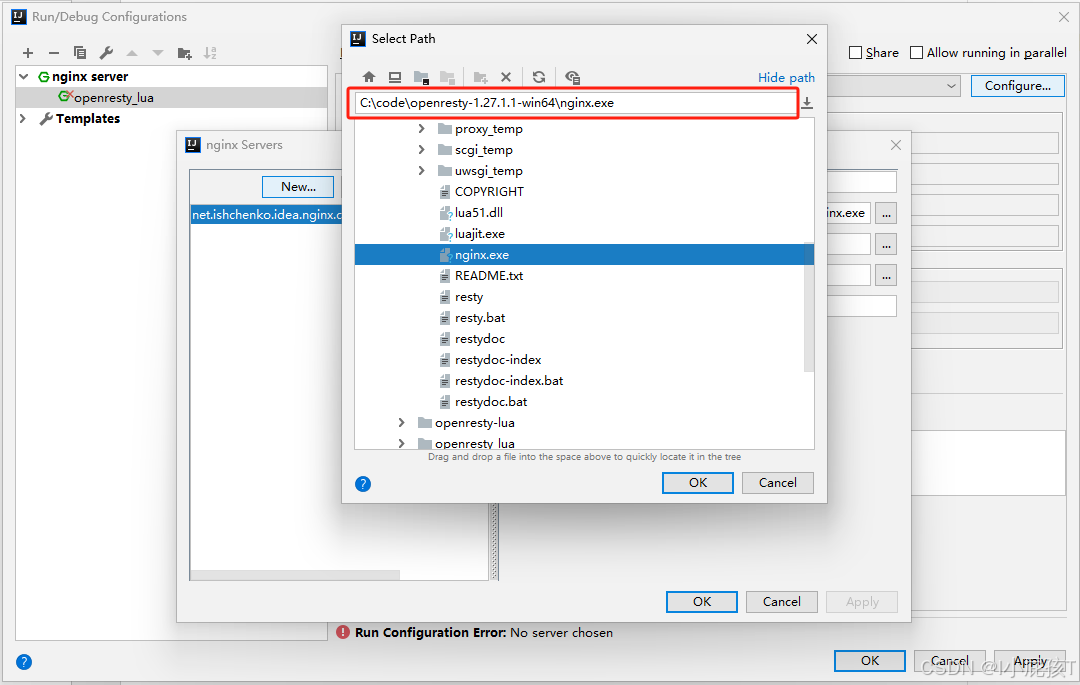Click nginx Servers list horizontal scrollbar

click(295, 575)
